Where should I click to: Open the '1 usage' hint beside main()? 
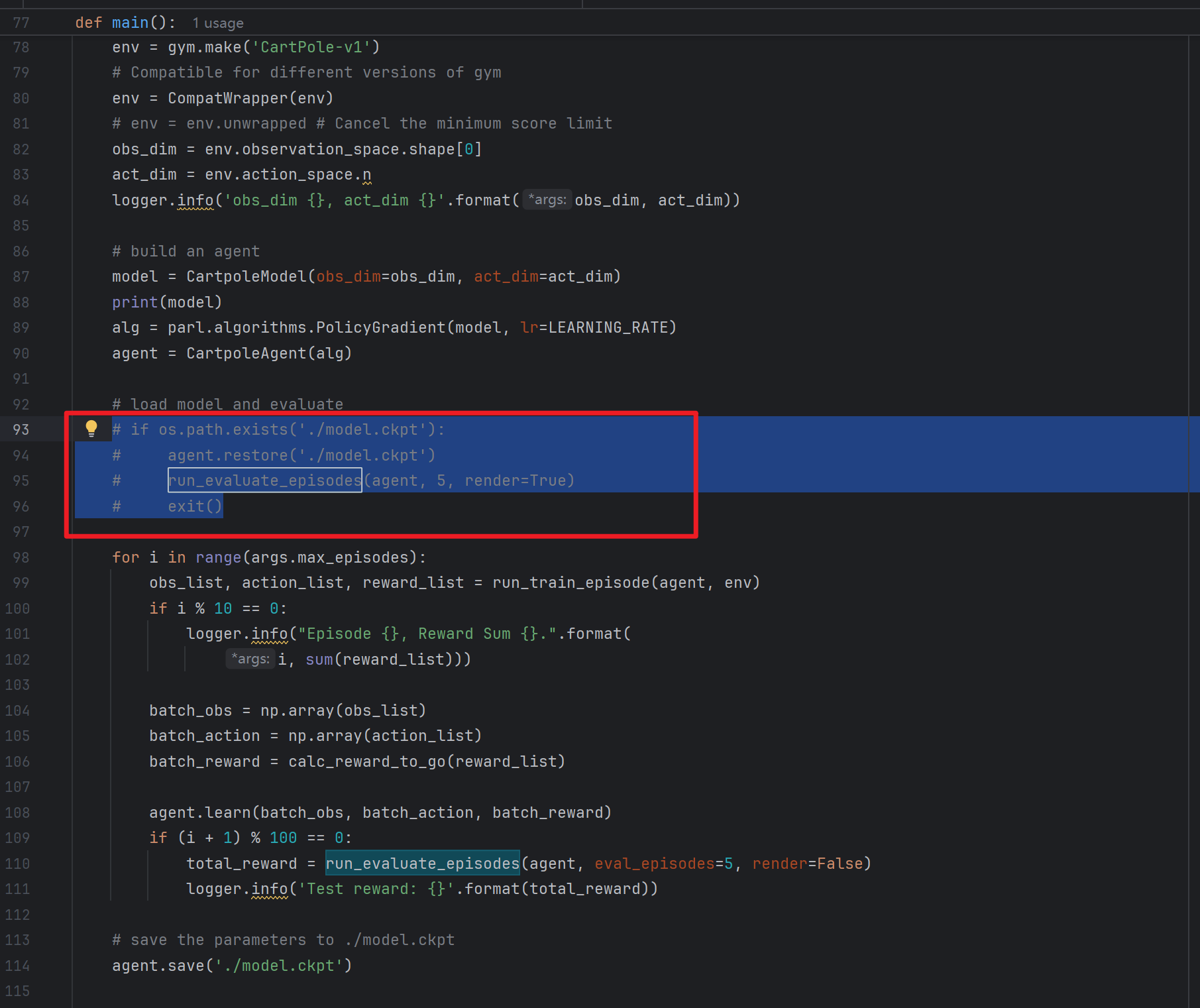coord(218,23)
